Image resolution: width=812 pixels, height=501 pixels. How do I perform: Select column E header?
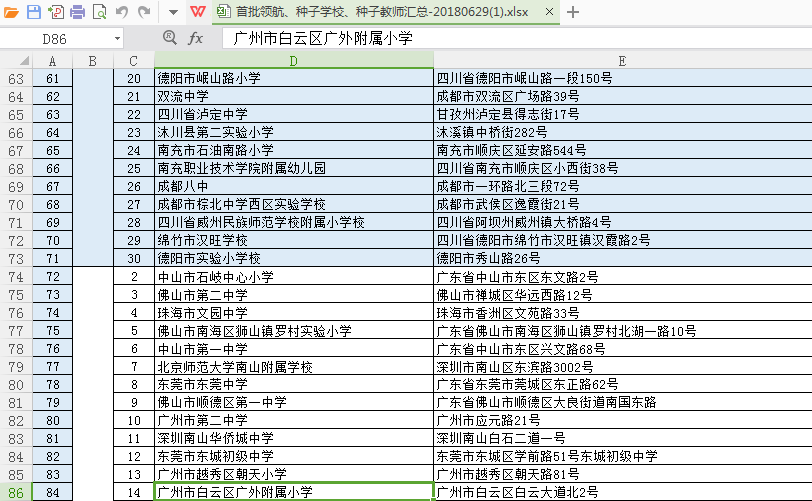621,61
